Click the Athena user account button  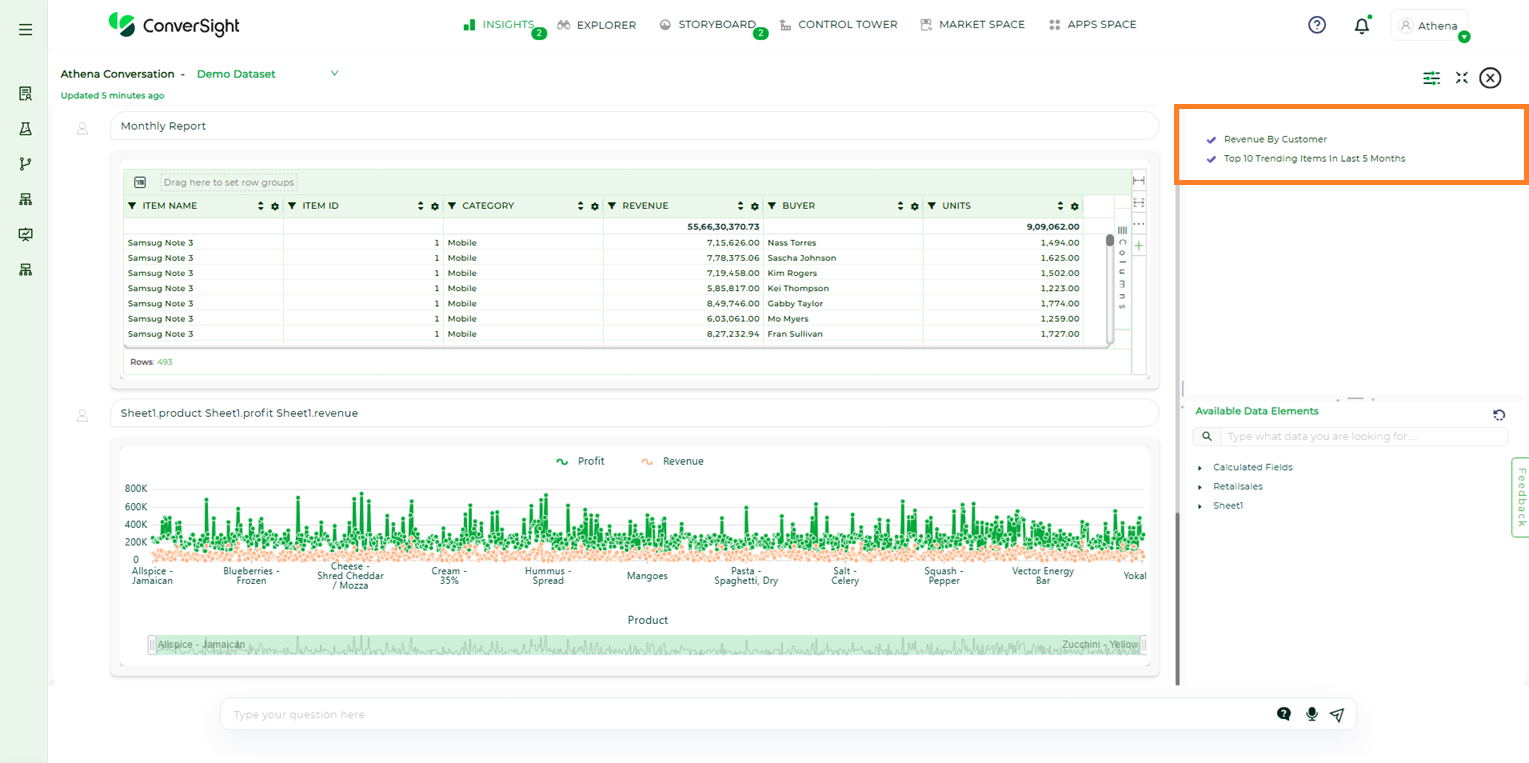1429,26
